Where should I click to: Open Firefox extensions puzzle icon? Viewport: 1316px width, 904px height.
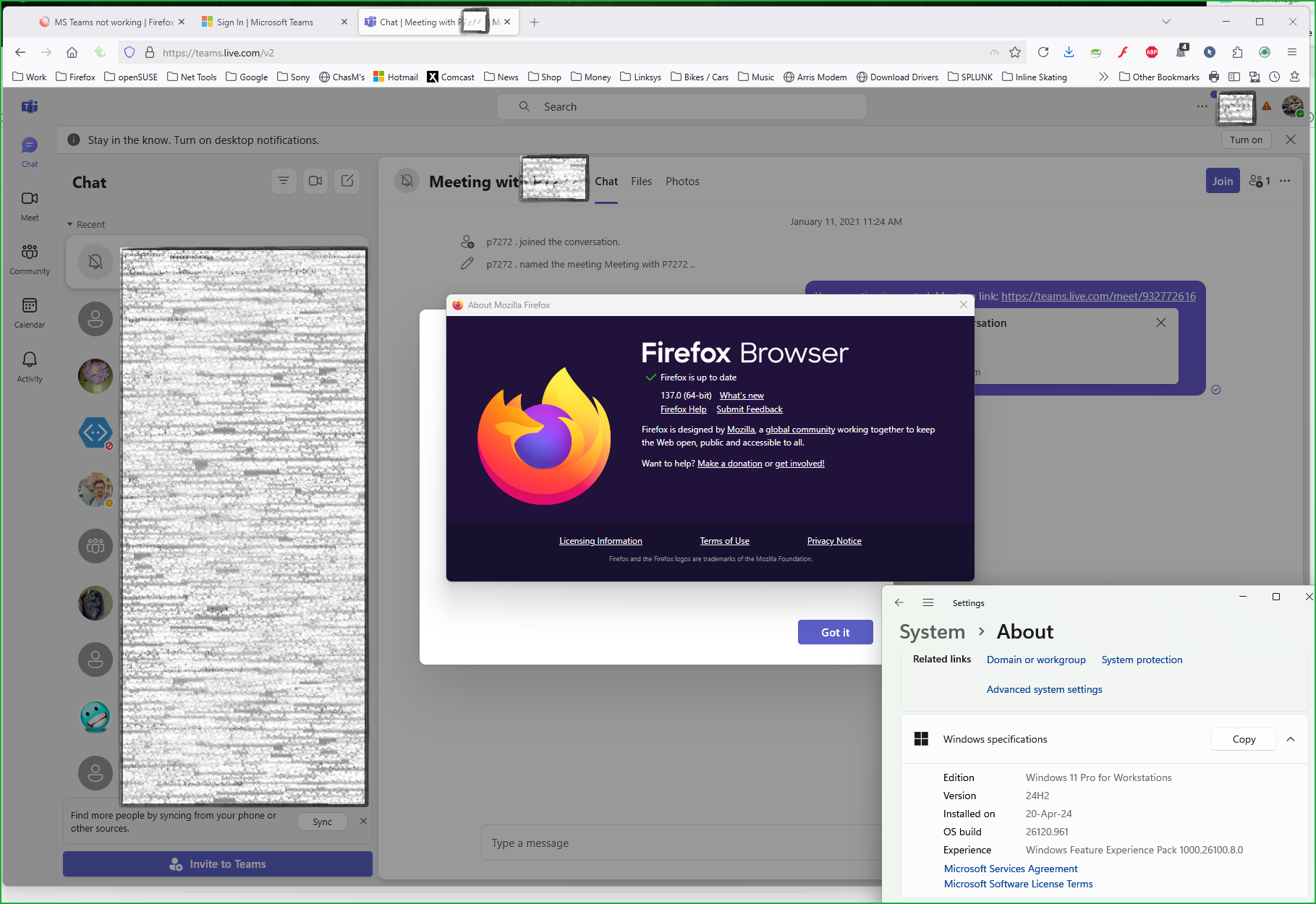[x=1237, y=52]
